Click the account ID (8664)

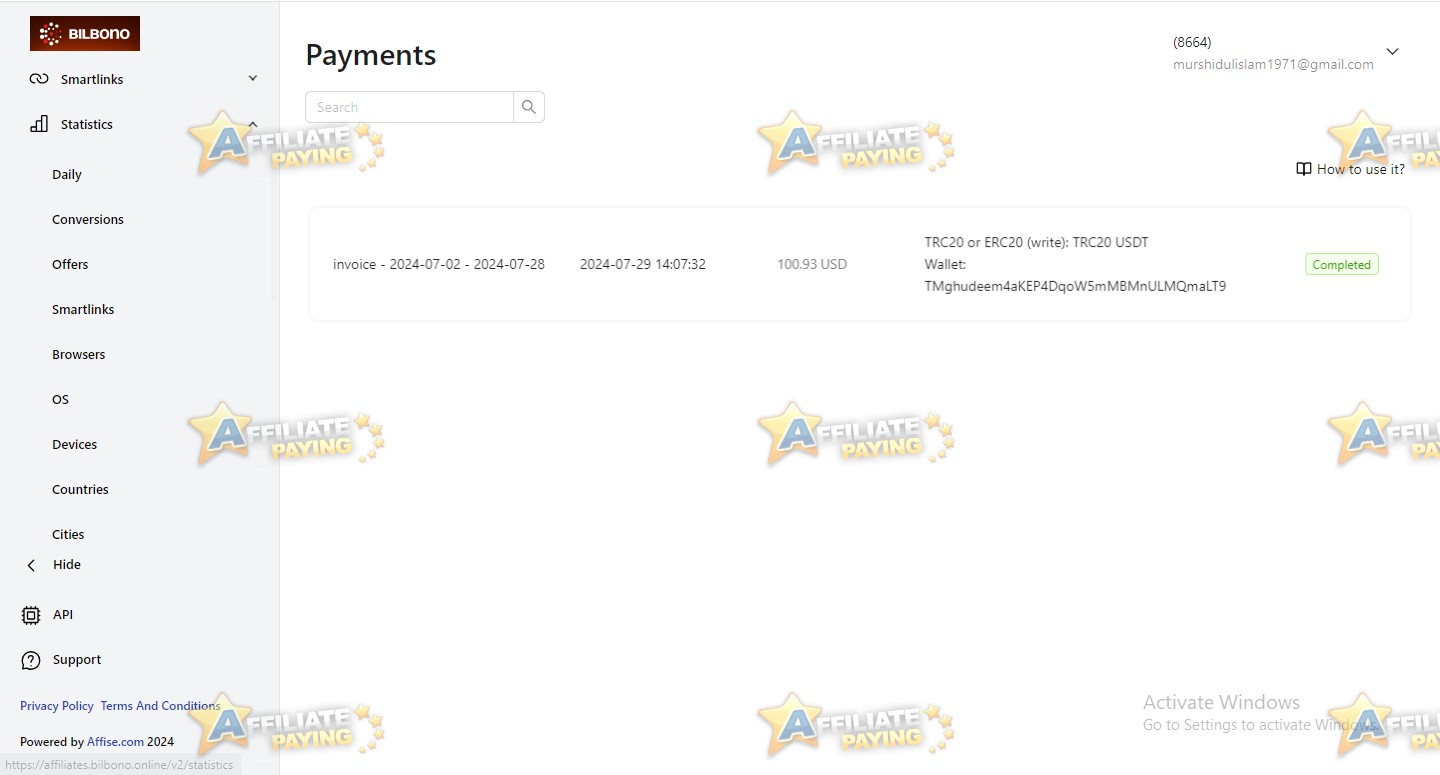tap(1192, 42)
